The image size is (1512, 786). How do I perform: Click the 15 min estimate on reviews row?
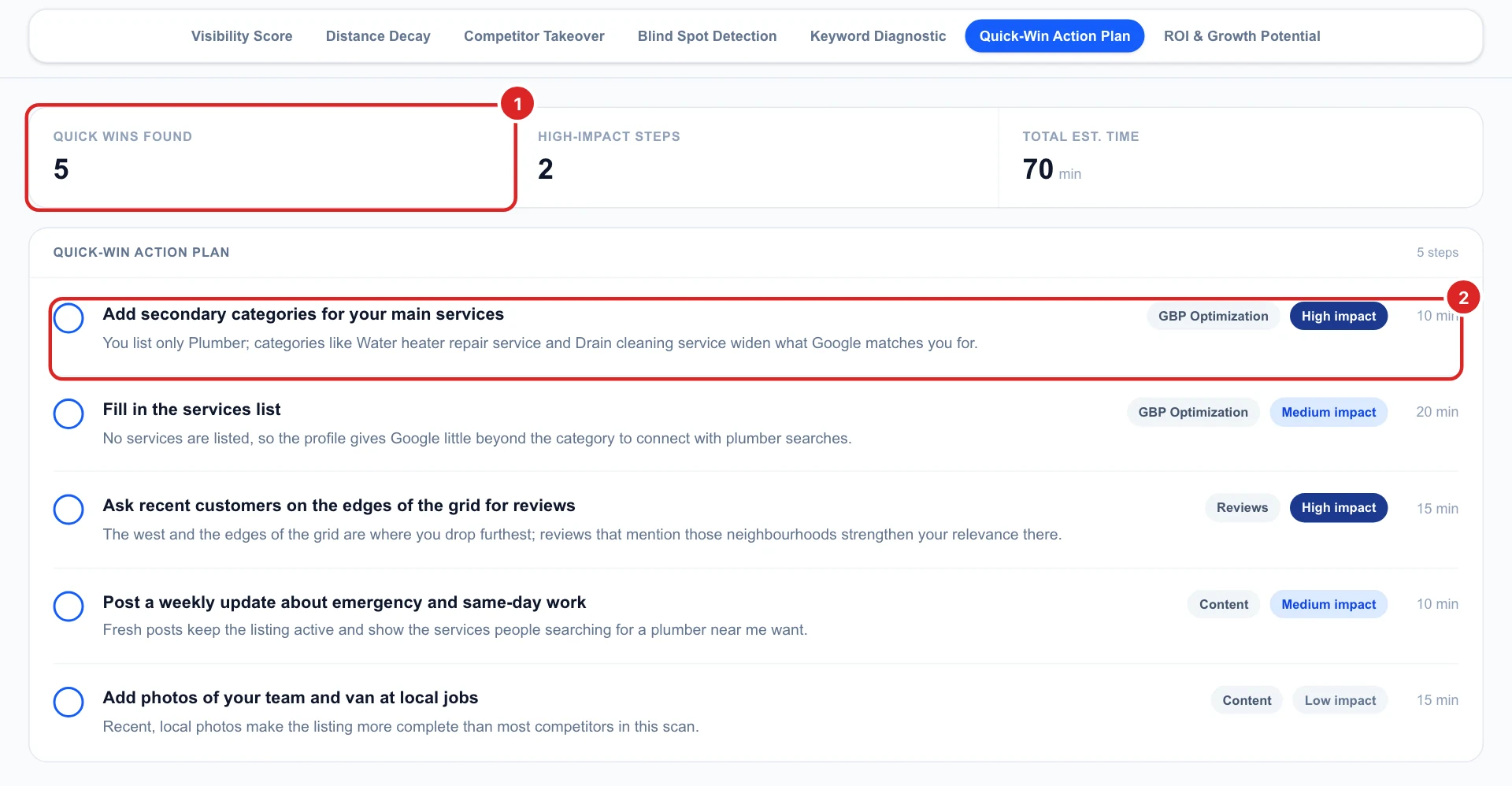pyautogui.click(x=1437, y=509)
